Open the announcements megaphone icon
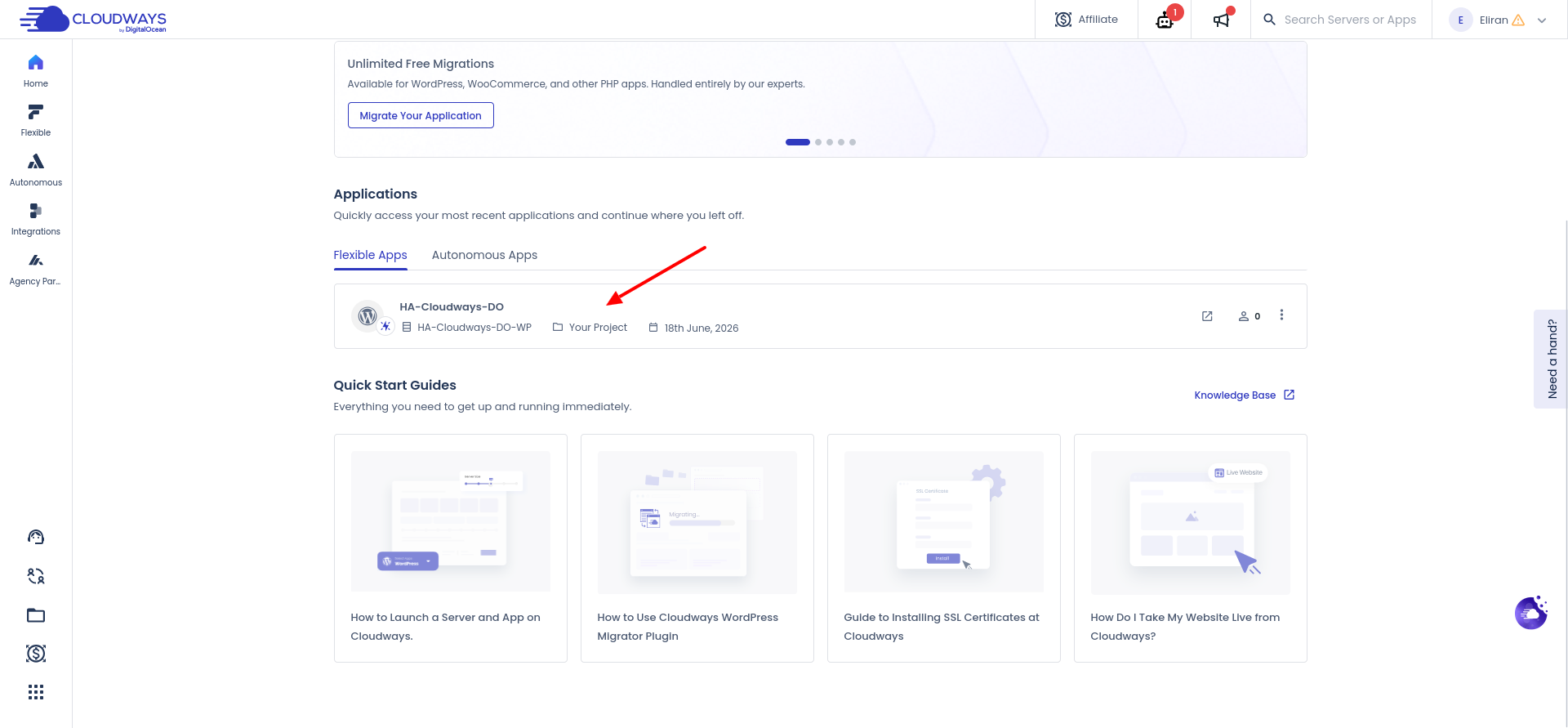This screenshot has height=728, width=1568. (1221, 20)
